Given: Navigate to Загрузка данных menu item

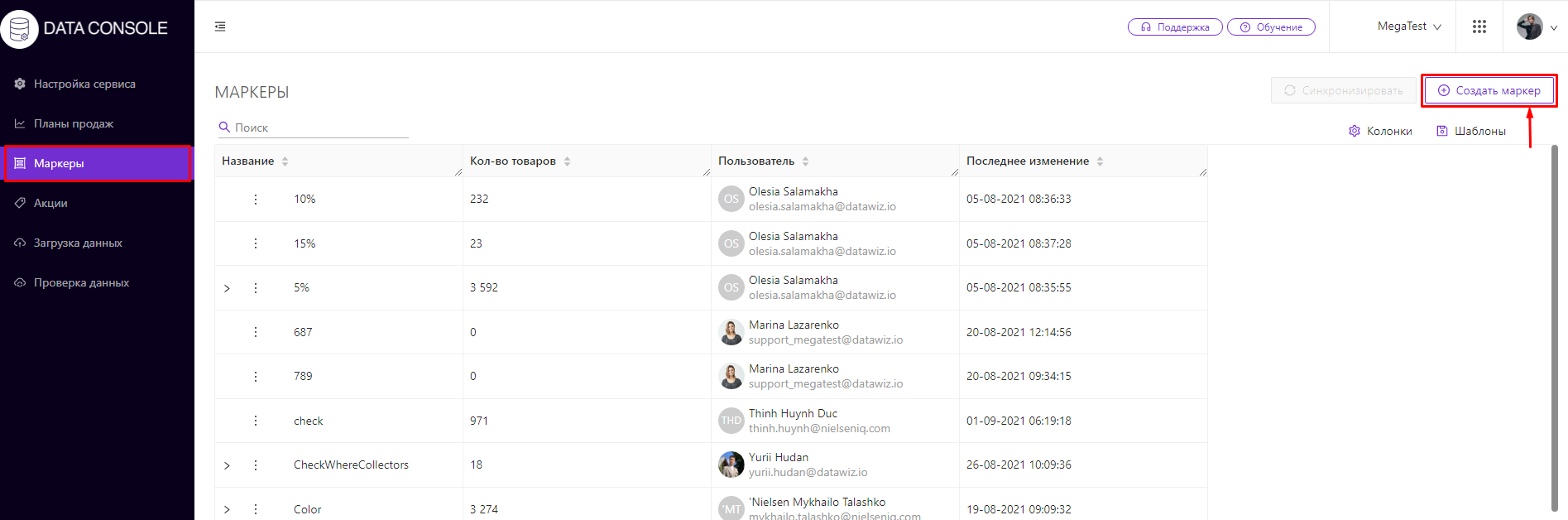Looking at the screenshot, I should [78, 243].
